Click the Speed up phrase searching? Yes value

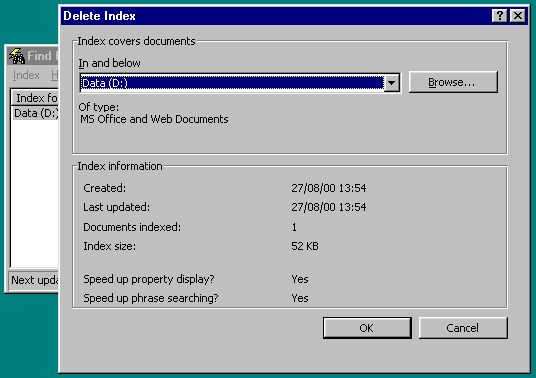coord(300,298)
